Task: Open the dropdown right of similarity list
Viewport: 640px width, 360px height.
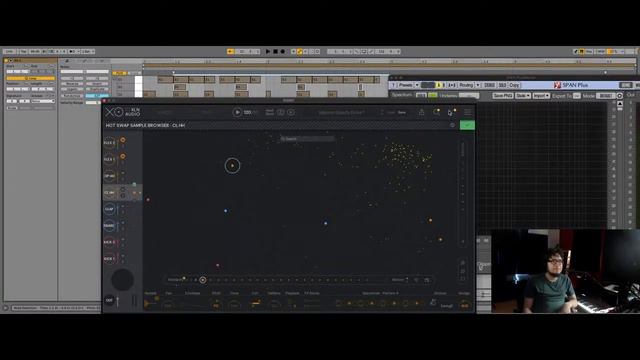Action: click(400, 280)
